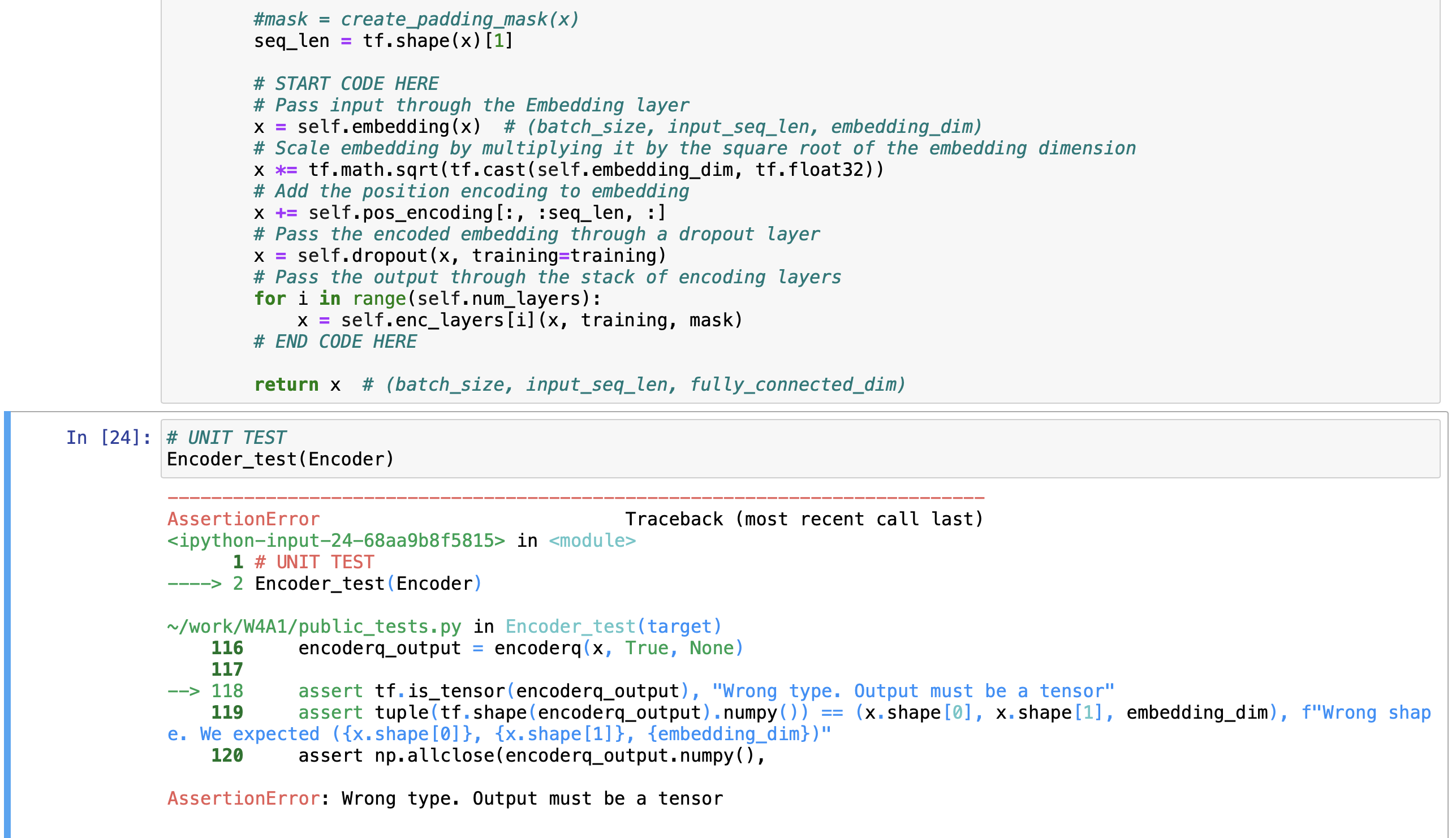Click the ~/work/W4A1/public_tests.py path text
This screenshot has width=1456, height=838.
[315, 626]
